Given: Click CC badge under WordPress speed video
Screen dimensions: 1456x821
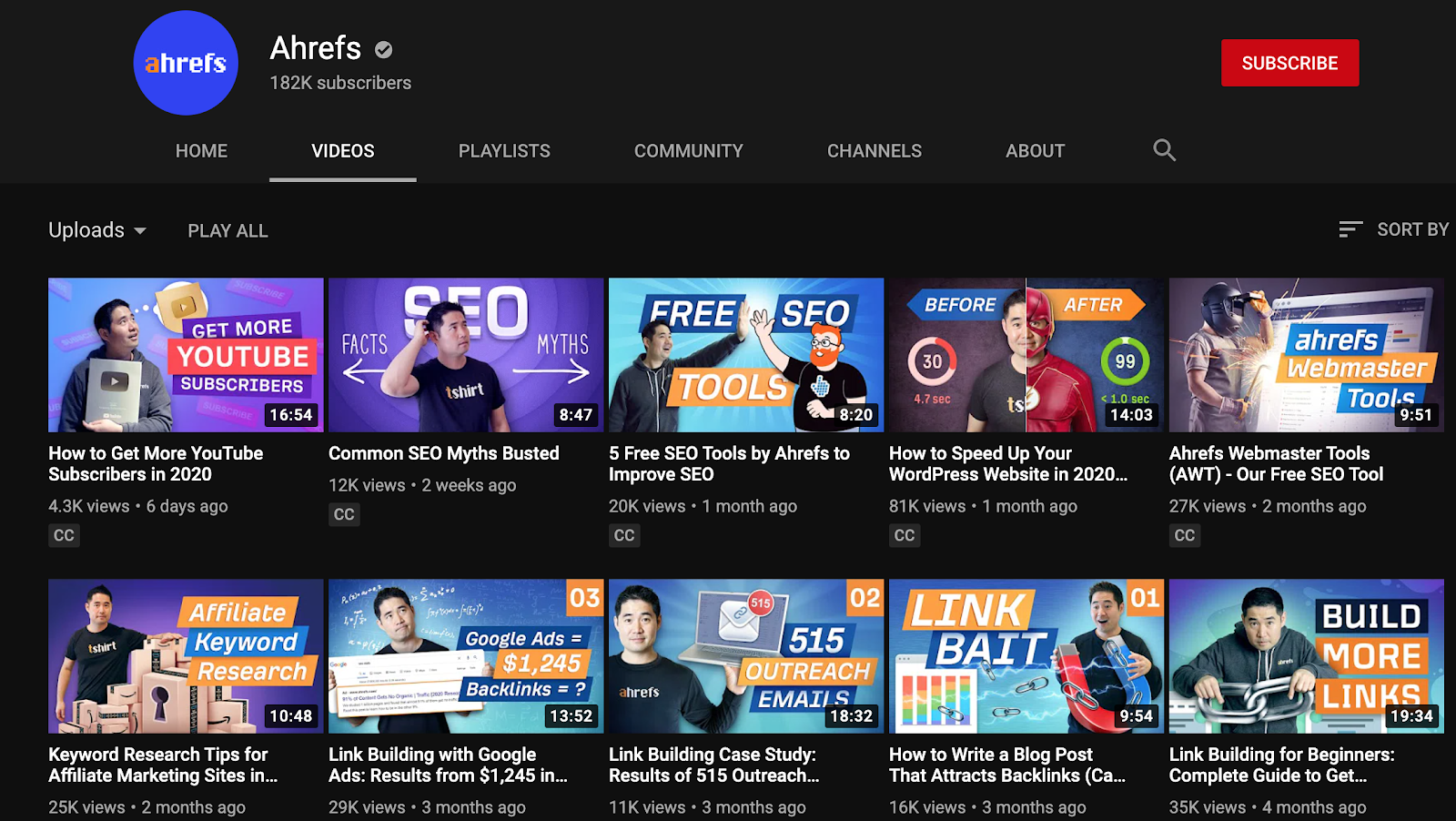Looking at the screenshot, I should [x=905, y=535].
